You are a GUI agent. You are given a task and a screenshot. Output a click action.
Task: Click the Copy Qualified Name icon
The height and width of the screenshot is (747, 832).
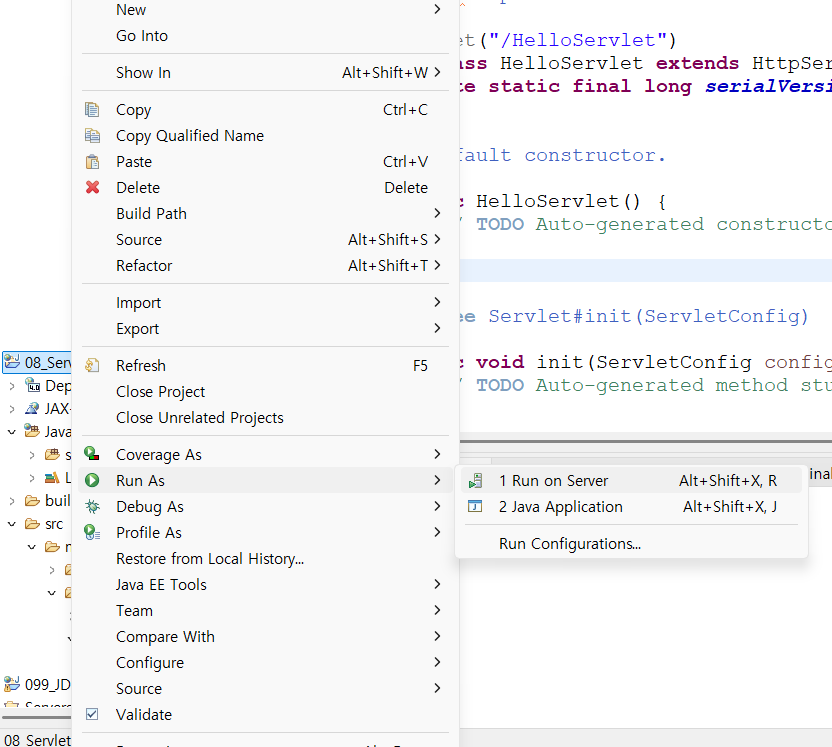92,136
